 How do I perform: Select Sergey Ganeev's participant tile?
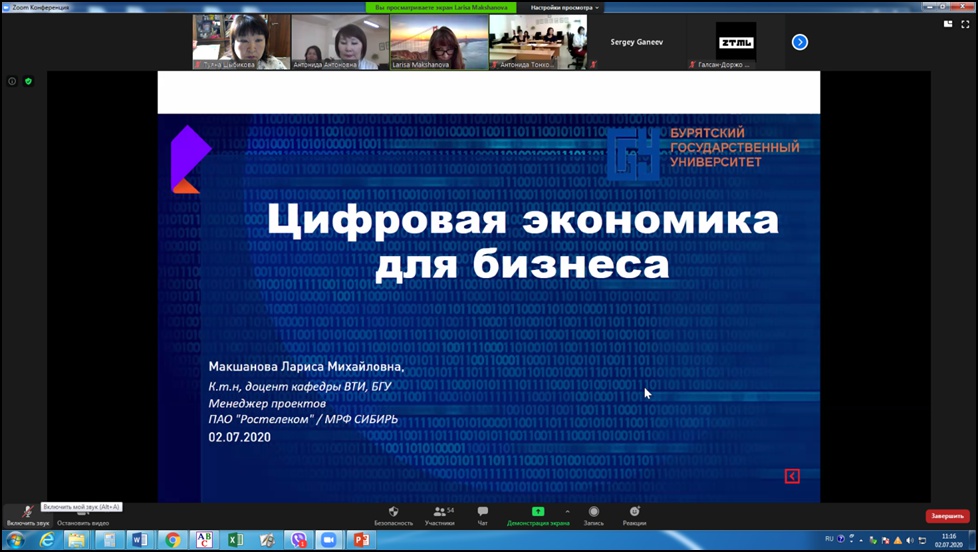click(x=636, y=42)
